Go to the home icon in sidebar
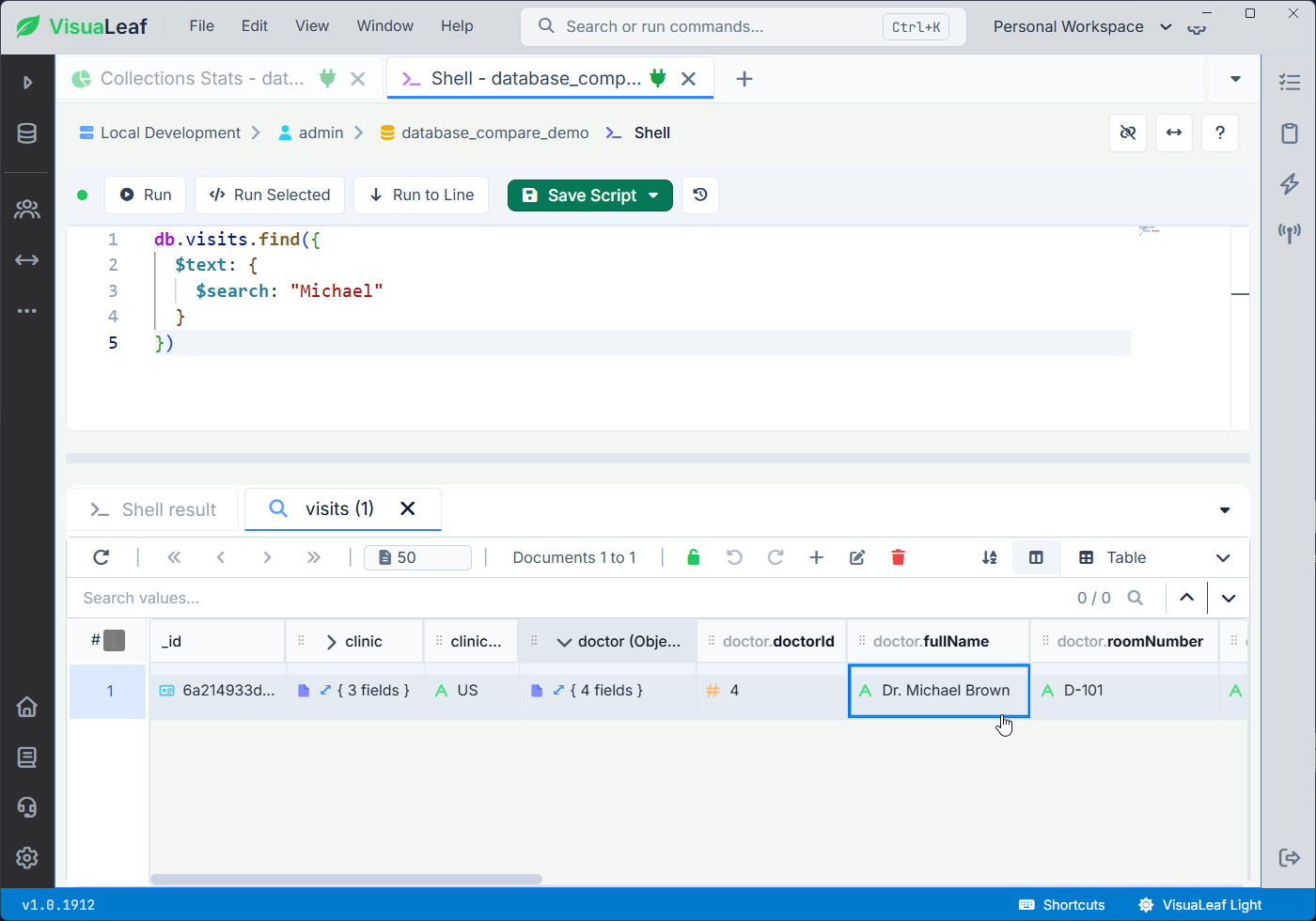Screen dimensions: 1316x921 [27, 707]
